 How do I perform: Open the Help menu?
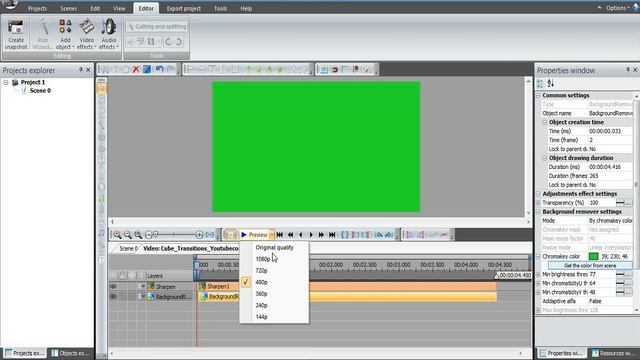pos(246,8)
